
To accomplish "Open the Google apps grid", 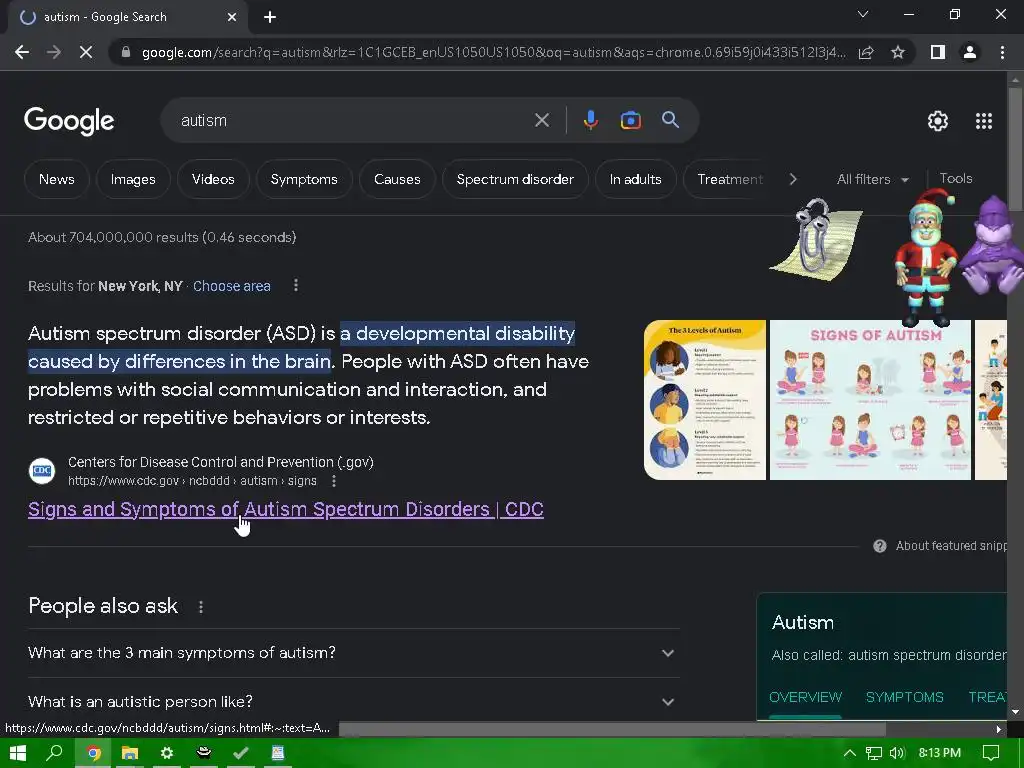I will pyautogui.click(x=984, y=121).
